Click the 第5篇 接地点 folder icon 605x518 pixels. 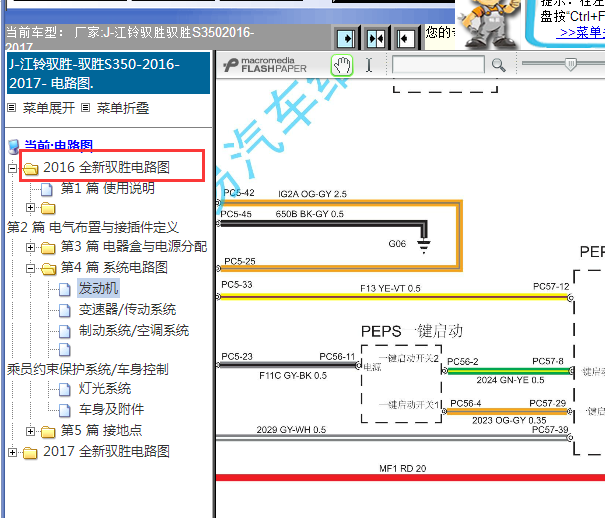(x=48, y=432)
